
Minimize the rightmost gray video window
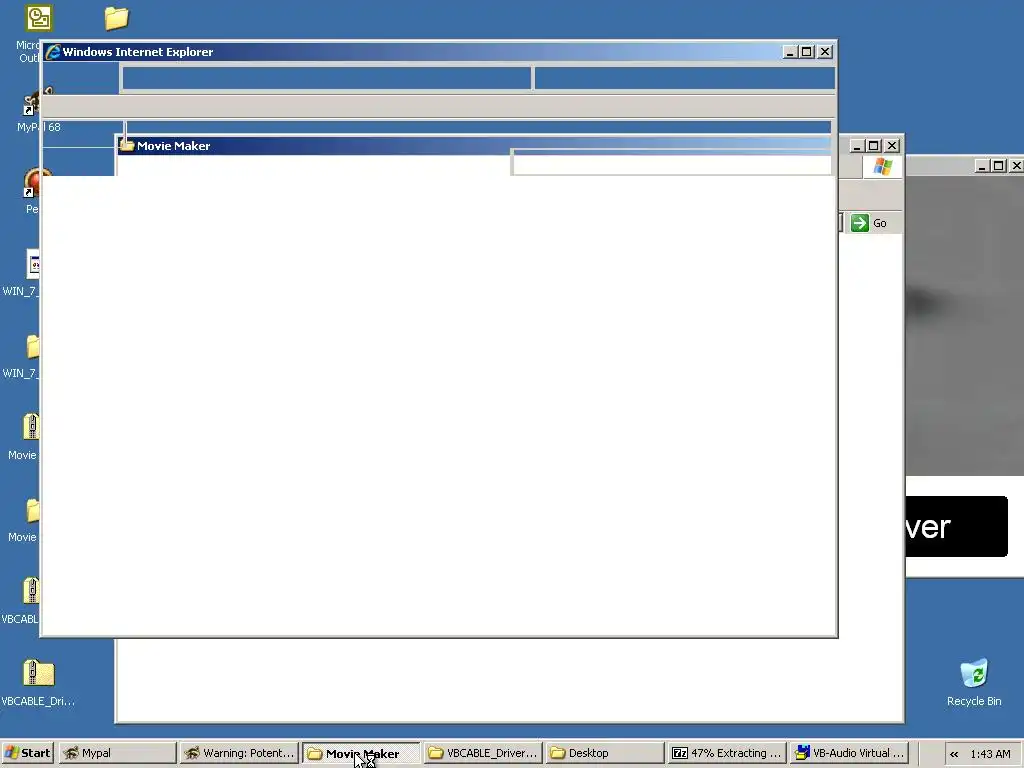pyautogui.click(x=982, y=166)
